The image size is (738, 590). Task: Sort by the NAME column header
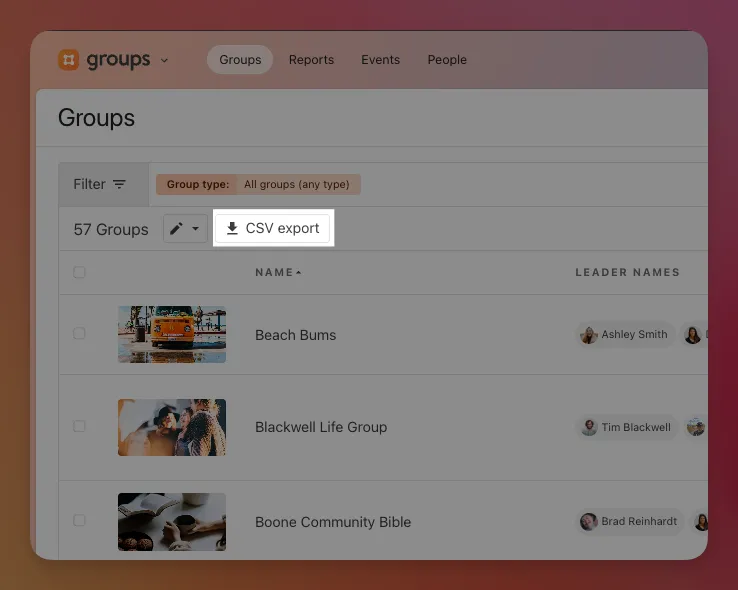click(x=278, y=272)
